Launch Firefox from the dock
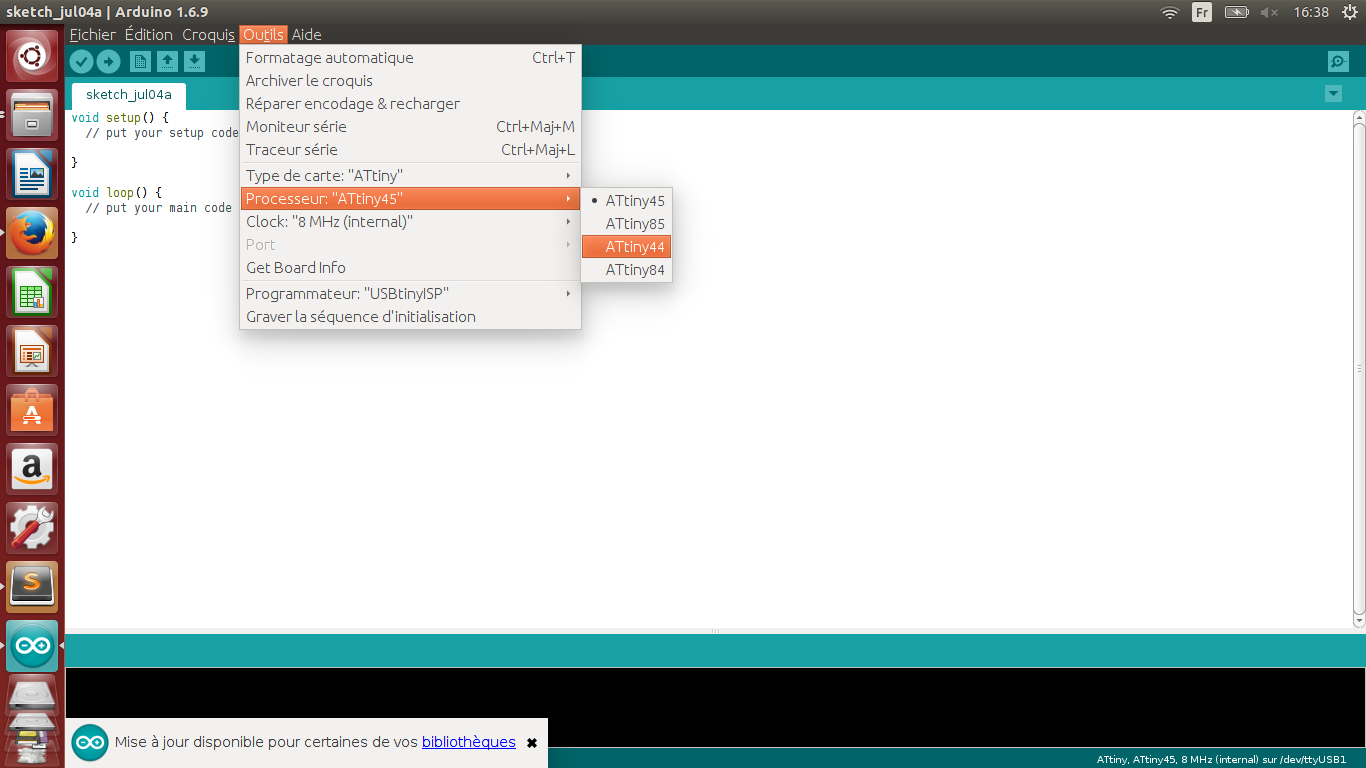This screenshot has width=1366, height=768. point(33,233)
